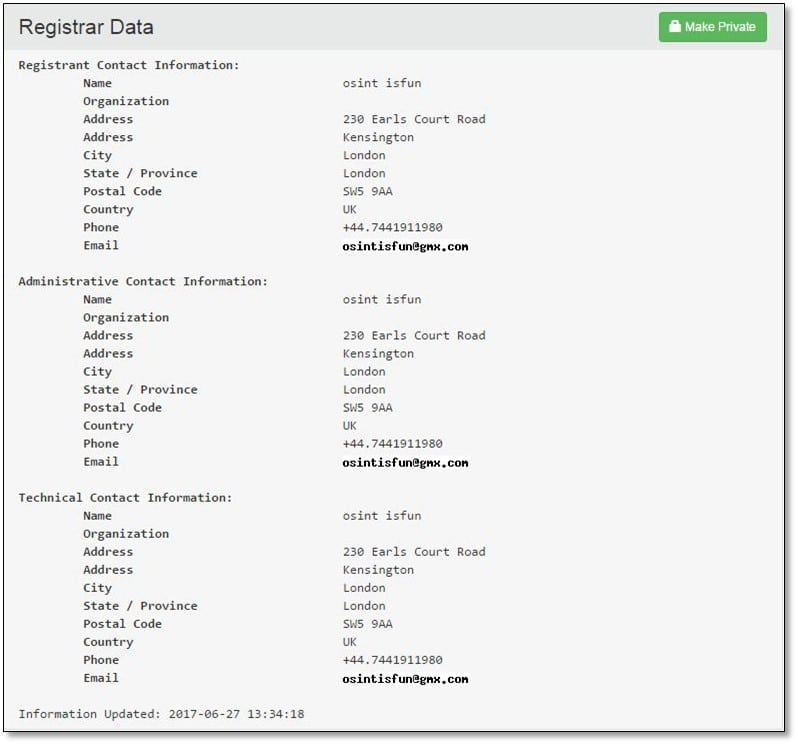Image resolution: width=798 pixels, height=745 pixels.
Task: Click the Administrative Contact Information heading
Action: point(143,281)
